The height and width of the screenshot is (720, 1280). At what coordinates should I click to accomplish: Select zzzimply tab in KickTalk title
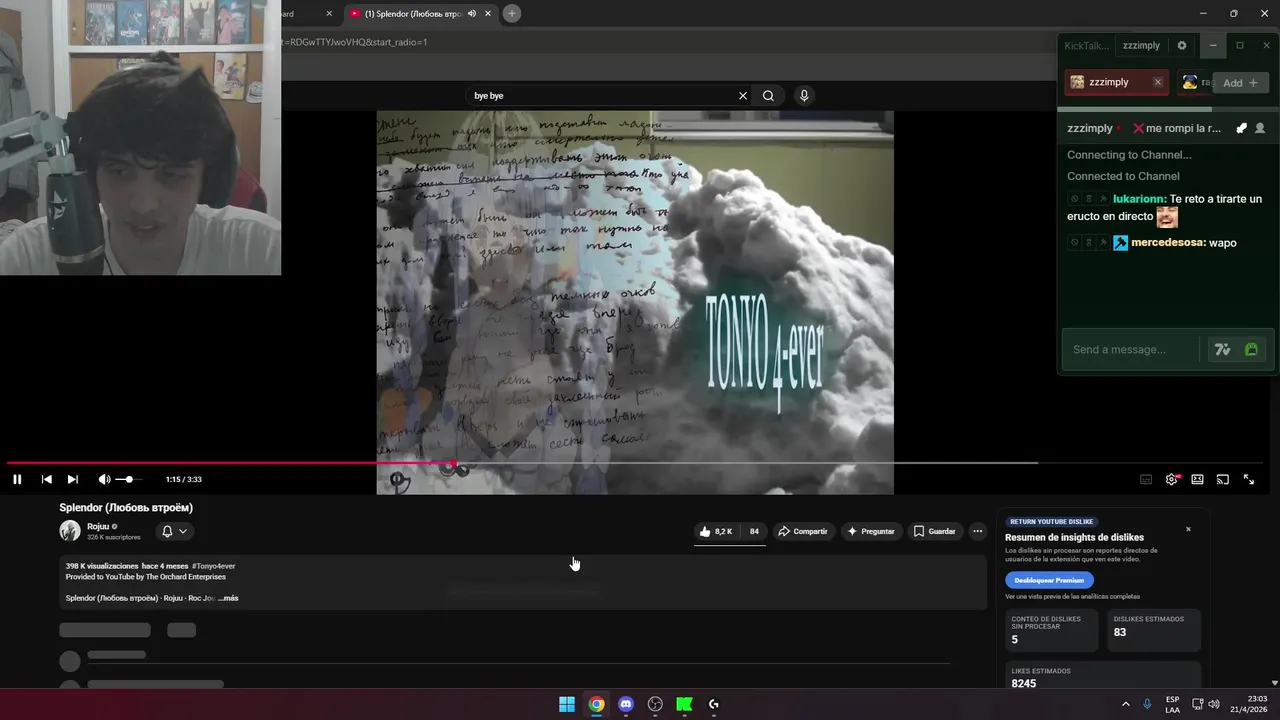pyautogui.click(x=1141, y=45)
